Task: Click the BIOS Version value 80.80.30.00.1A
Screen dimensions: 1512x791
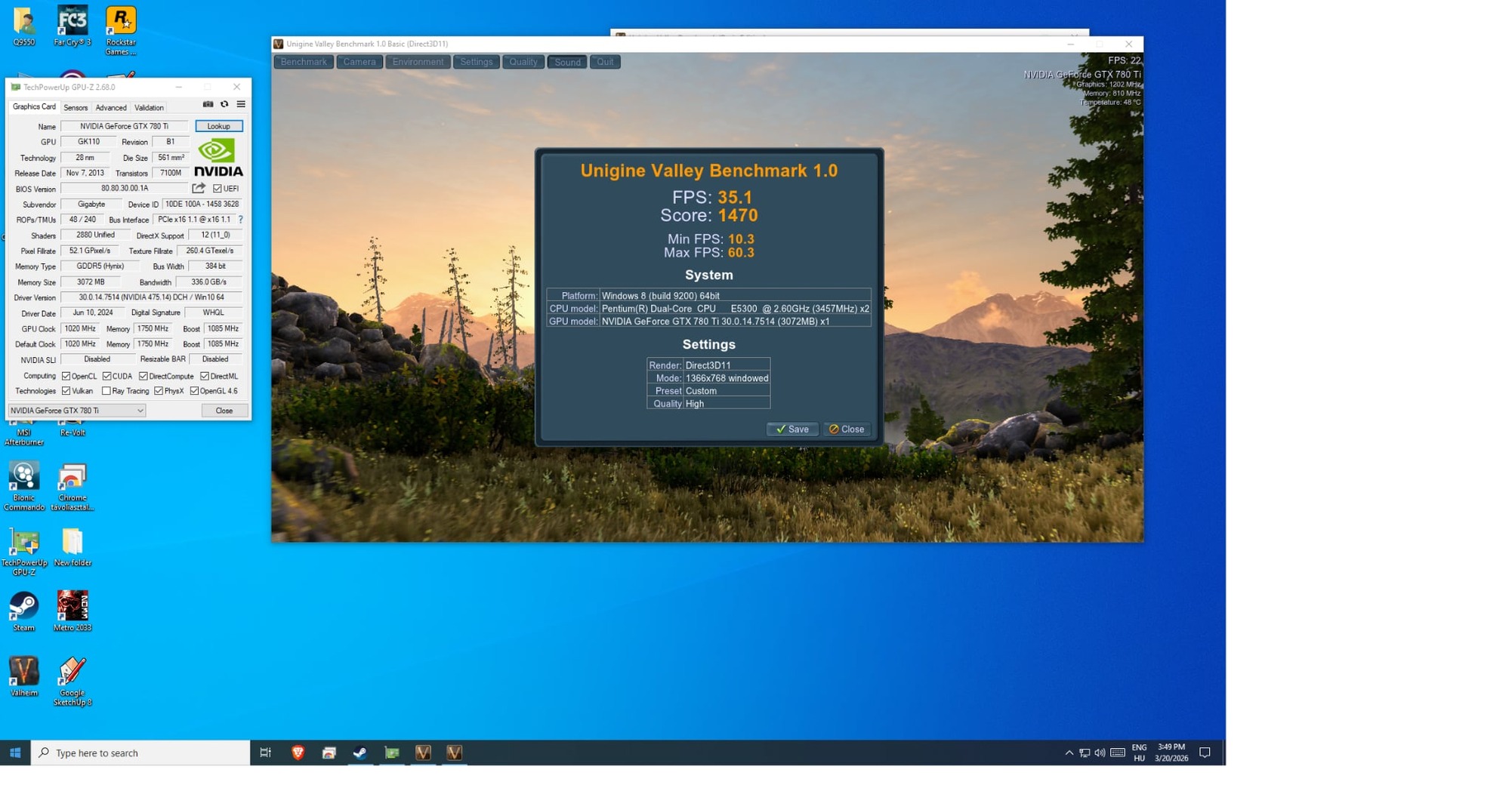Action: click(125, 188)
